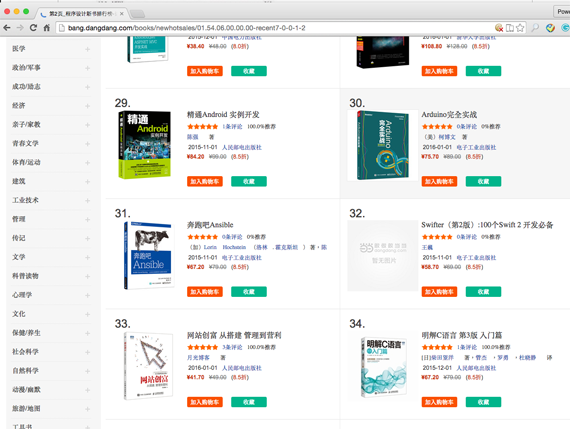
Task: Expand the 青春文学 category
Action: tap(87, 144)
